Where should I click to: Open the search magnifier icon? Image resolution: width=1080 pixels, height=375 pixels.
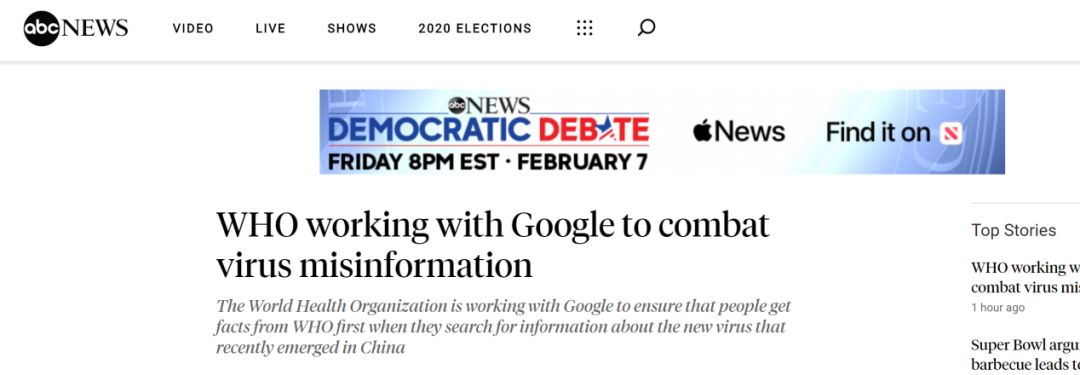click(646, 28)
